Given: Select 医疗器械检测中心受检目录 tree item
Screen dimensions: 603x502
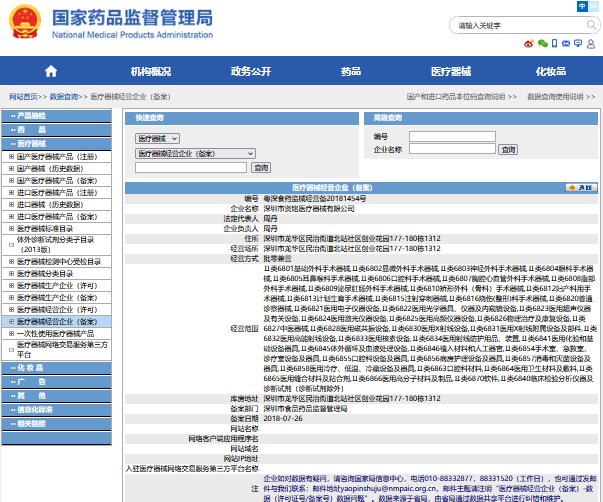Looking at the screenshot, I should [x=59, y=262].
